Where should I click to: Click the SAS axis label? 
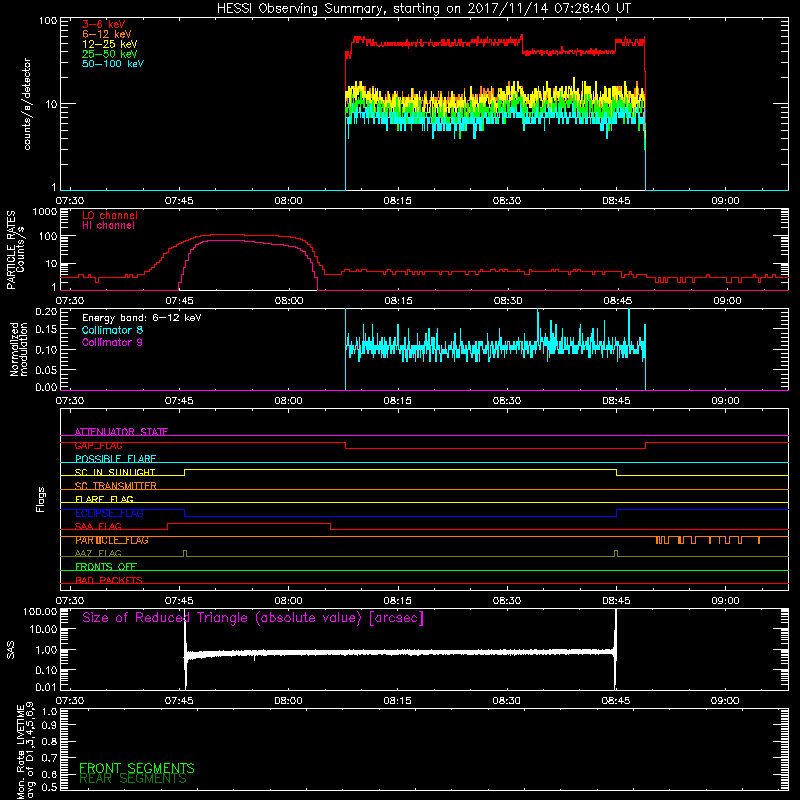tap(10, 650)
